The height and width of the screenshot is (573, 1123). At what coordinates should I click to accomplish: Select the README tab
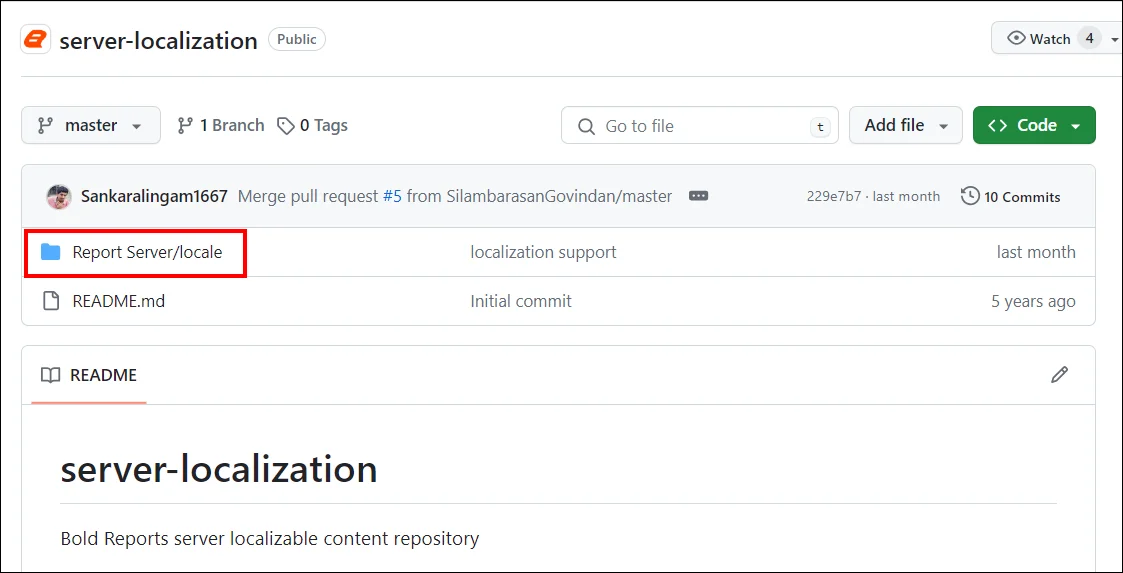(x=89, y=375)
